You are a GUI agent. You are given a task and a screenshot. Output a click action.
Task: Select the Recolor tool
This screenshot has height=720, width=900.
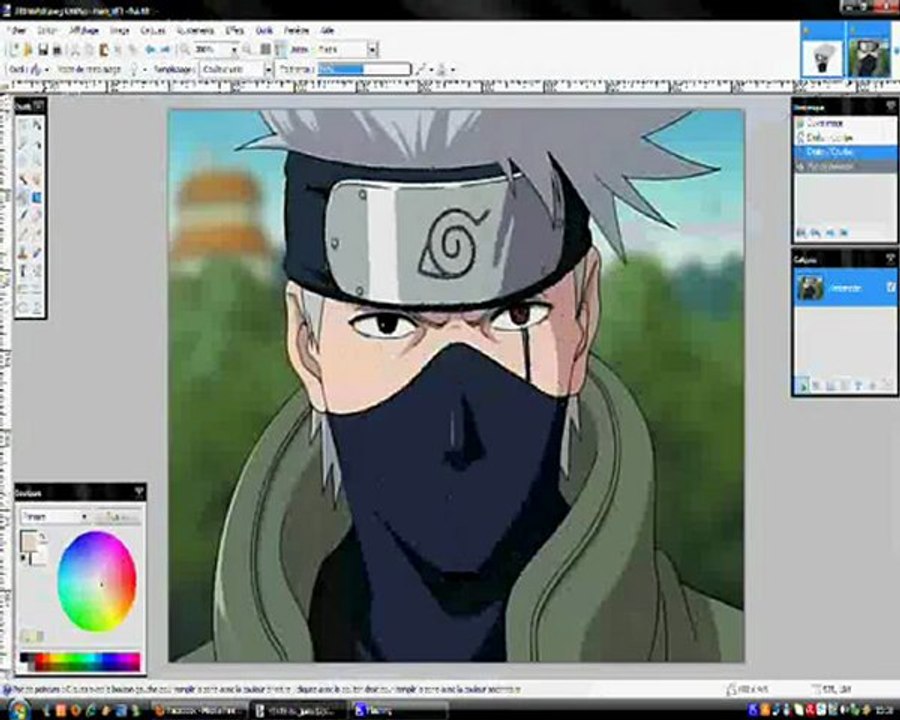[x=37, y=253]
